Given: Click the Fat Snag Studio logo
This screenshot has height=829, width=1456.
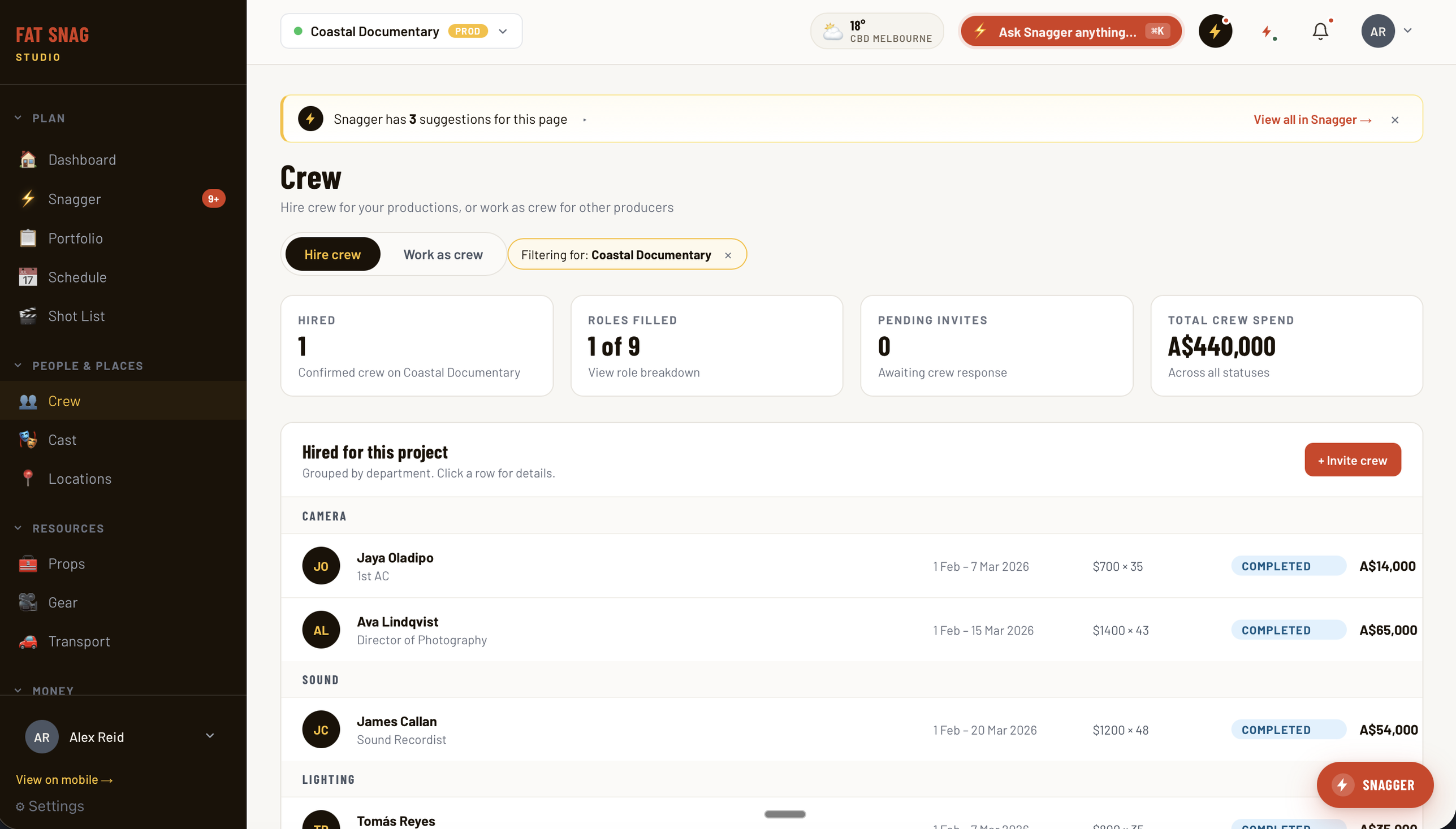Looking at the screenshot, I should [x=52, y=44].
